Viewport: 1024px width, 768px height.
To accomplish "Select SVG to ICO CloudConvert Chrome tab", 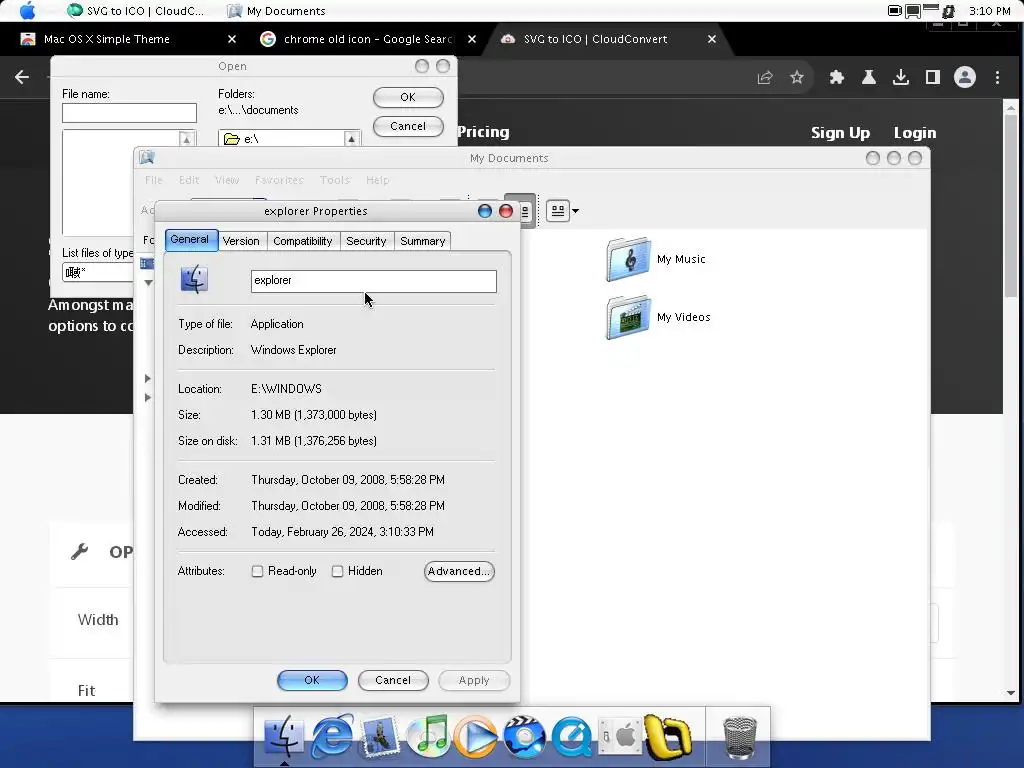I will [607, 39].
